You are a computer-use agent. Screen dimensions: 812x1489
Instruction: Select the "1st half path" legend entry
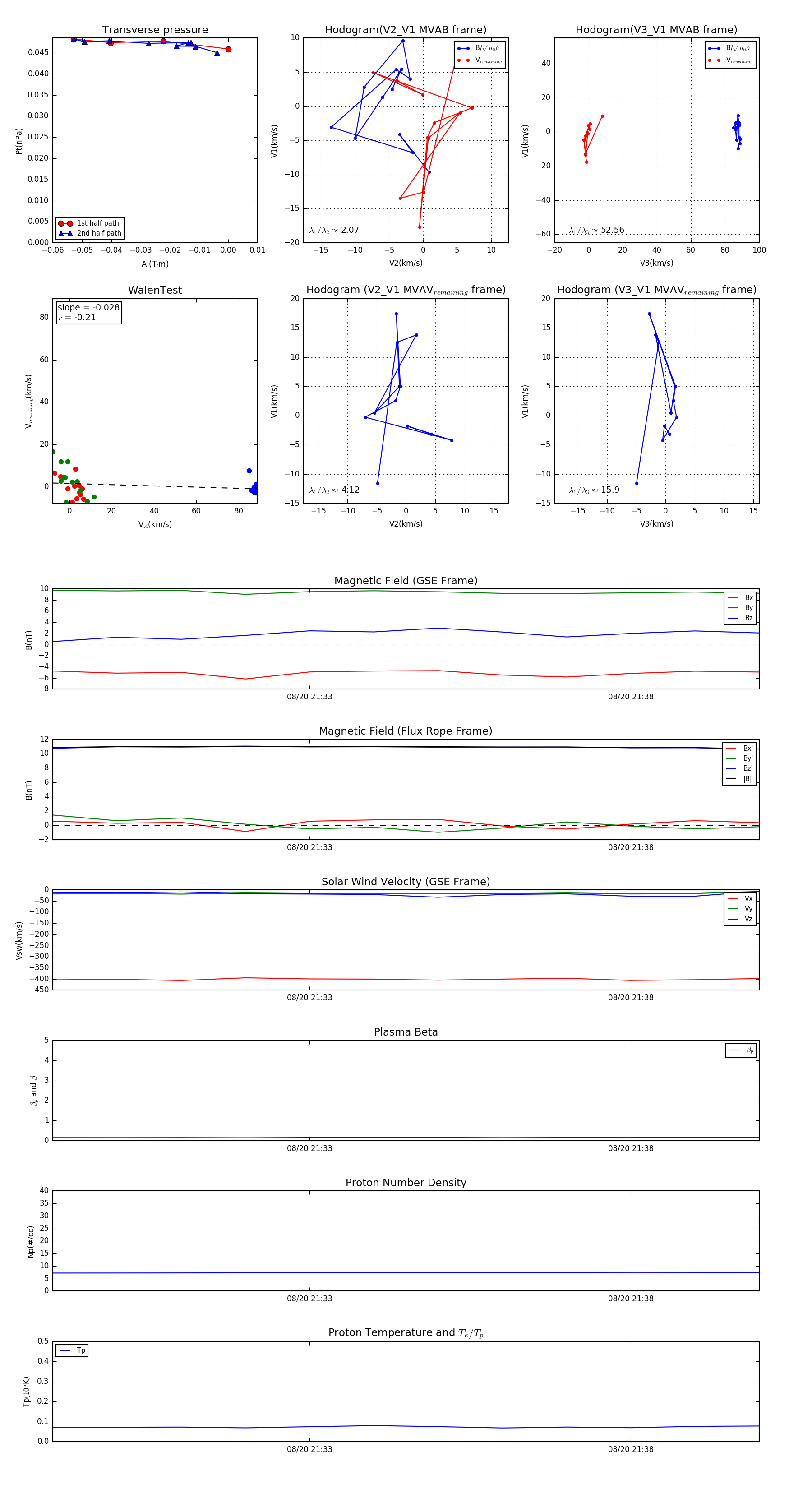90,223
